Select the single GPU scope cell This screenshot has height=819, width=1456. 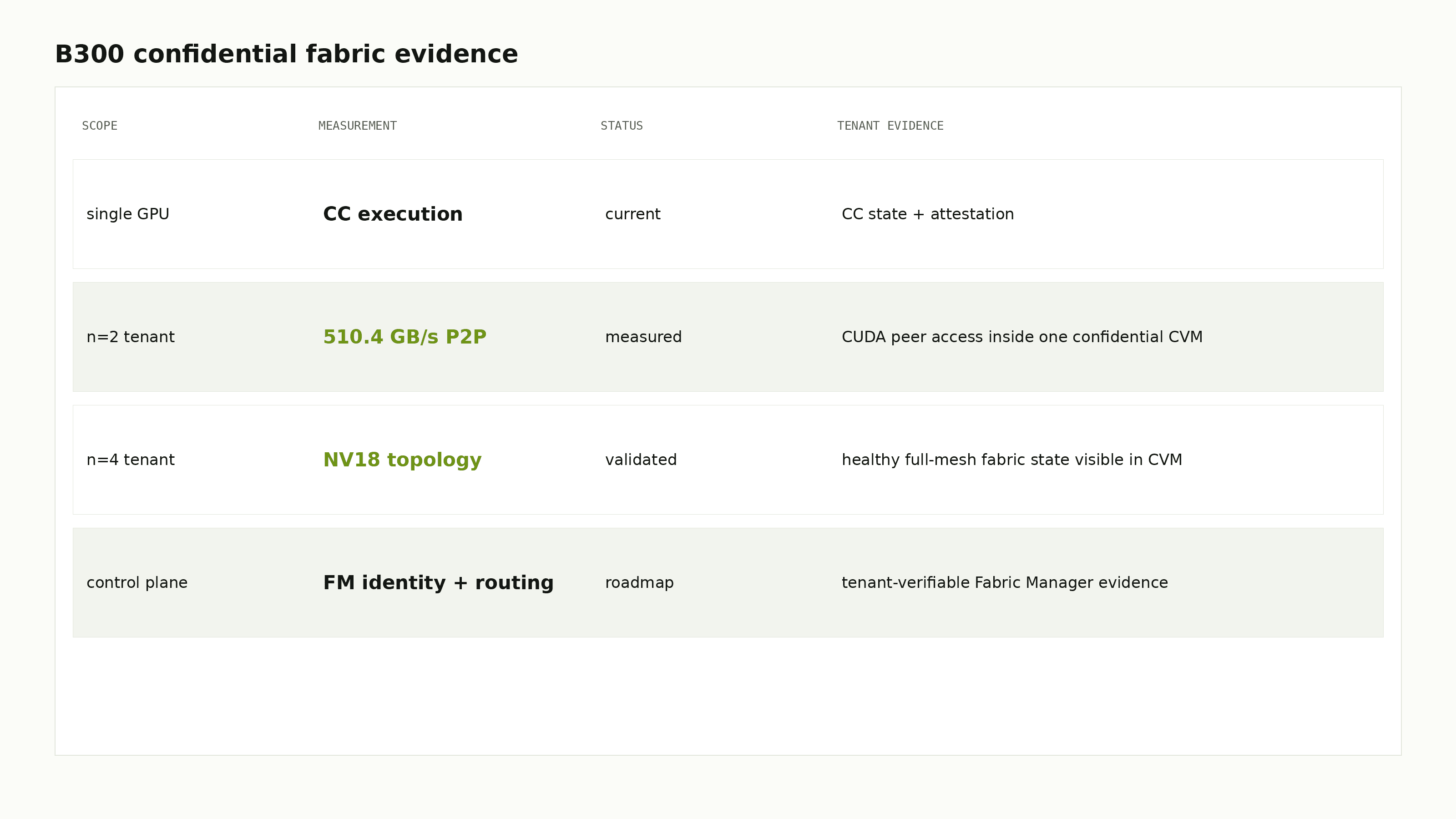coord(128,214)
